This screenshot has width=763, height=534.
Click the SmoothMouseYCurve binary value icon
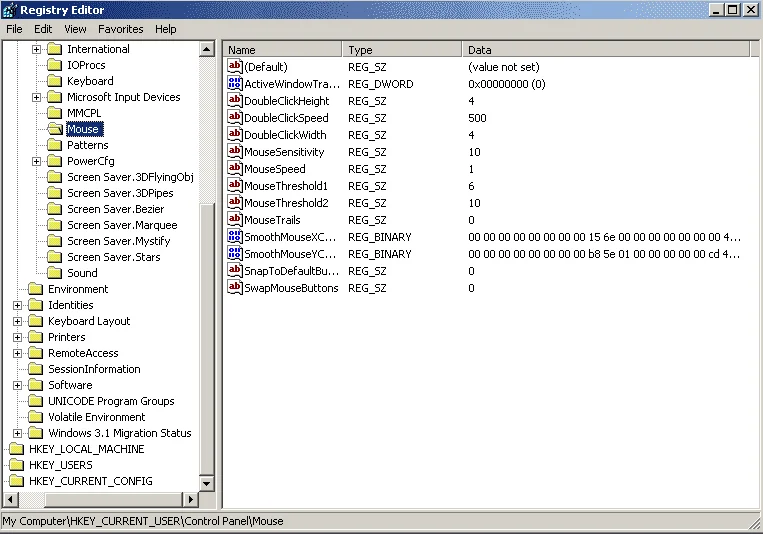click(x=235, y=254)
